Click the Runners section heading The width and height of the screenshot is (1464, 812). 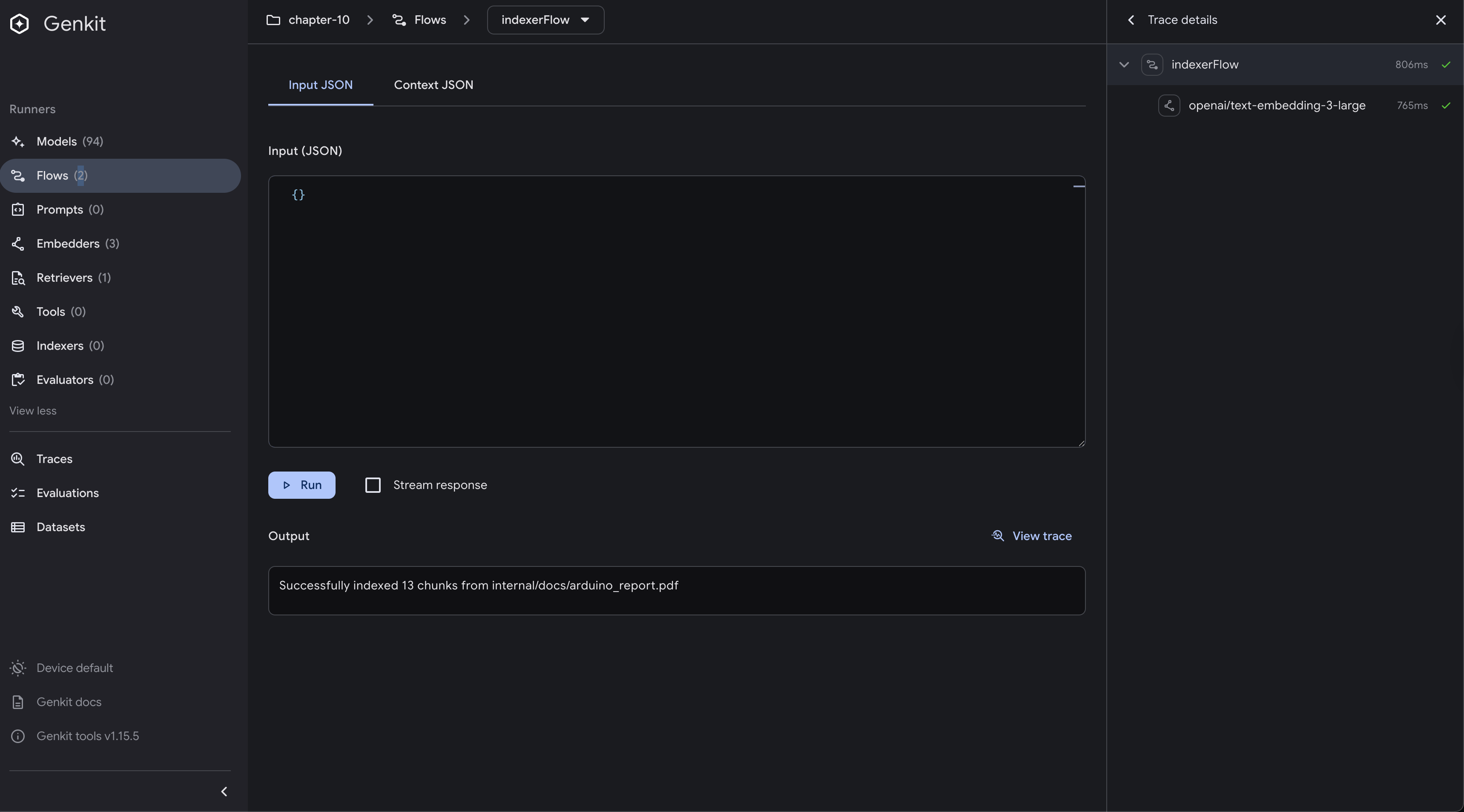point(32,110)
